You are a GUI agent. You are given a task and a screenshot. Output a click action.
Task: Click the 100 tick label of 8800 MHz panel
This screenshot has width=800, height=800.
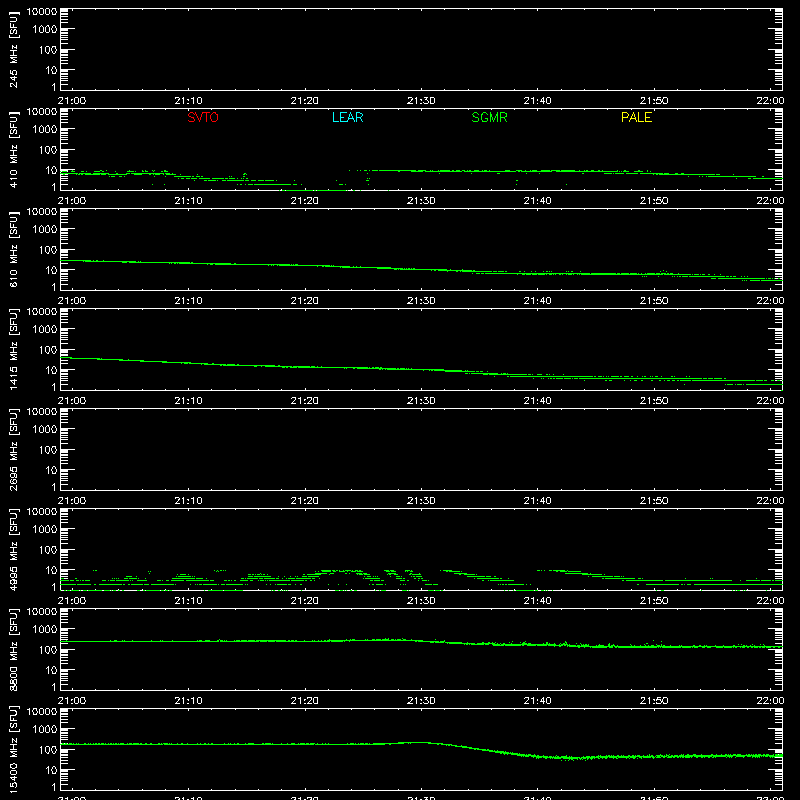point(48,650)
